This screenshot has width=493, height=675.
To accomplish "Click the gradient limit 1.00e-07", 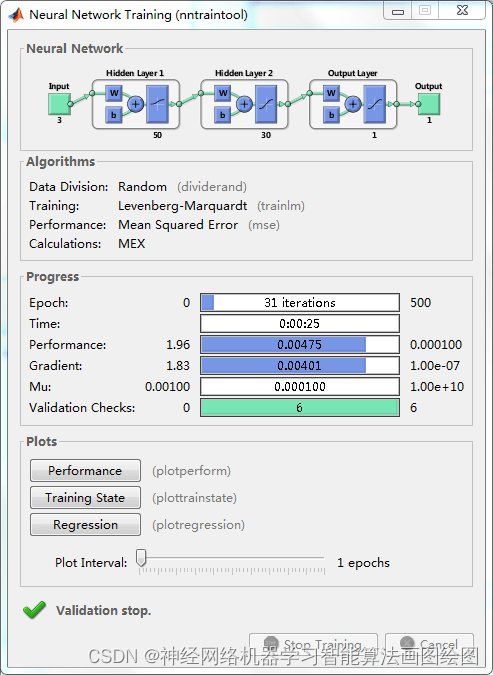I will pyautogui.click(x=435, y=366).
